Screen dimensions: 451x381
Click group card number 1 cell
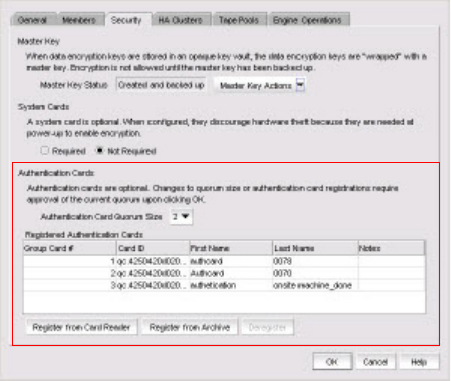70,261
